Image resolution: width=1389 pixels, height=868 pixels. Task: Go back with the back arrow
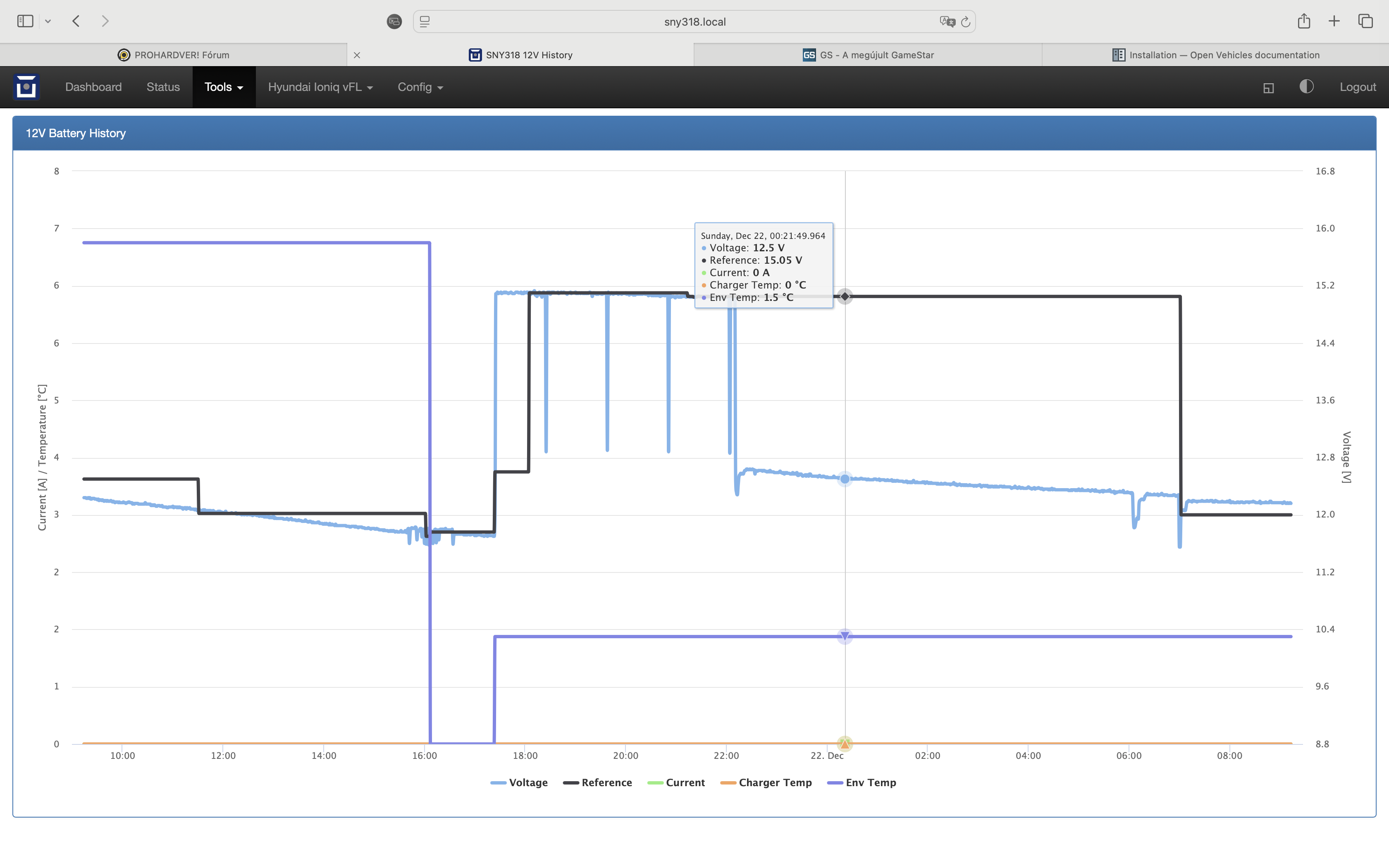point(76,21)
